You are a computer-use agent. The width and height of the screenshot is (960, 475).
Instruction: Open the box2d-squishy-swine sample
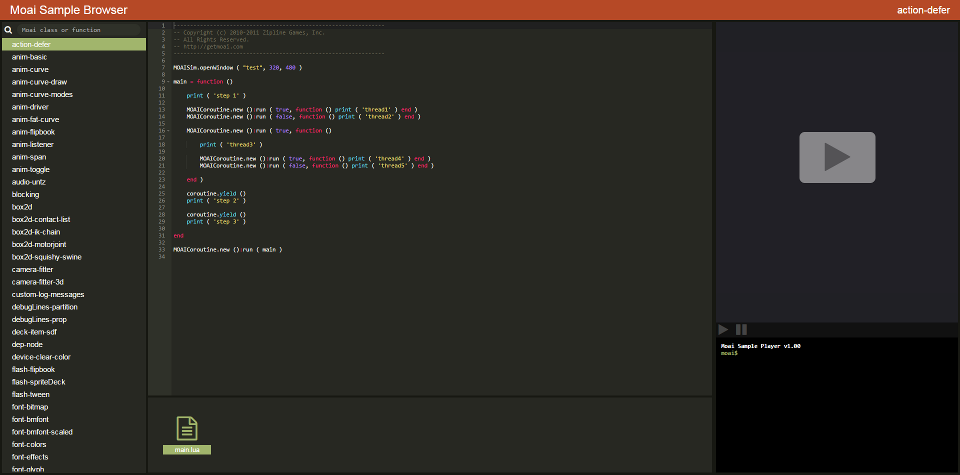pos(74,257)
